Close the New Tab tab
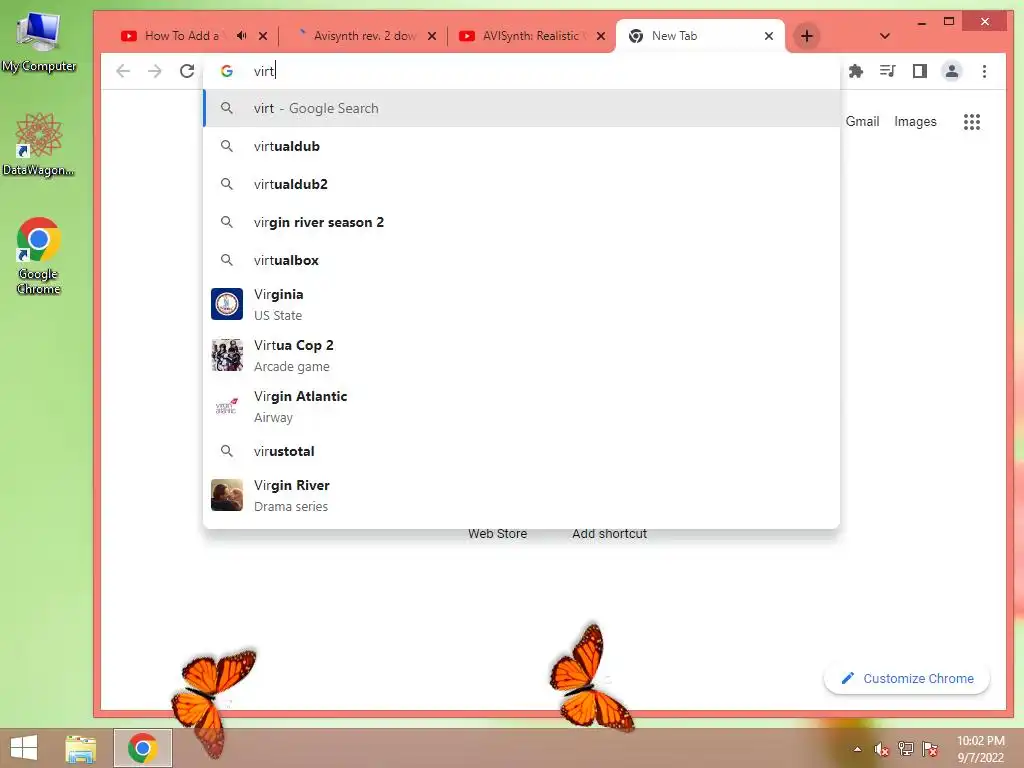Viewport: 1024px width, 768px height. tap(769, 36)
